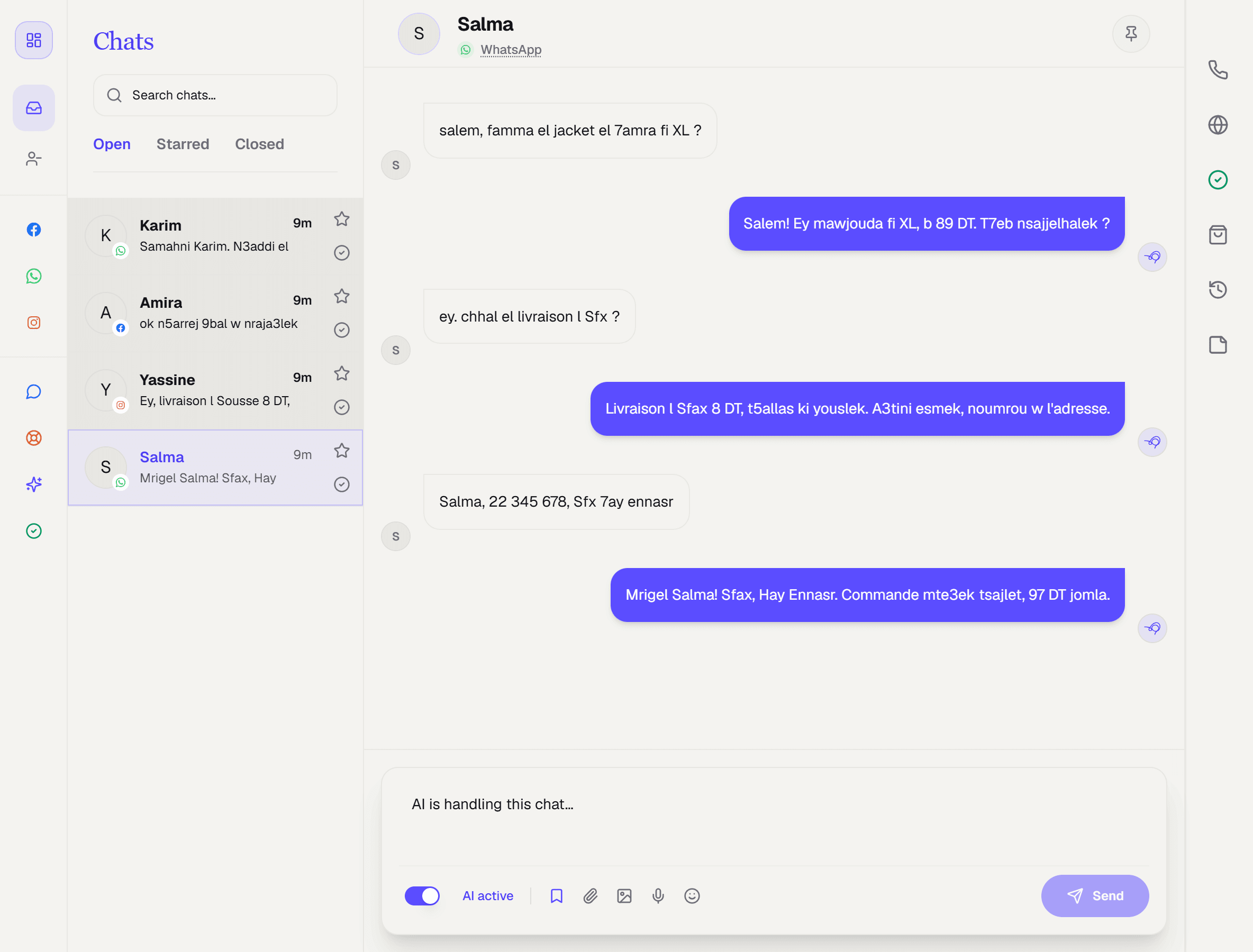The image size is (1253, 952).
Task: Star Amira's chat
Action: pyautogui.click(x=341, y=296)
